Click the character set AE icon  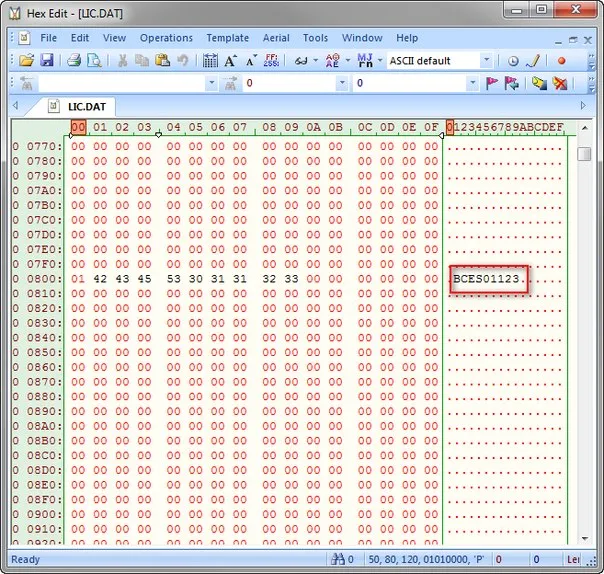(x=333, y=60)
